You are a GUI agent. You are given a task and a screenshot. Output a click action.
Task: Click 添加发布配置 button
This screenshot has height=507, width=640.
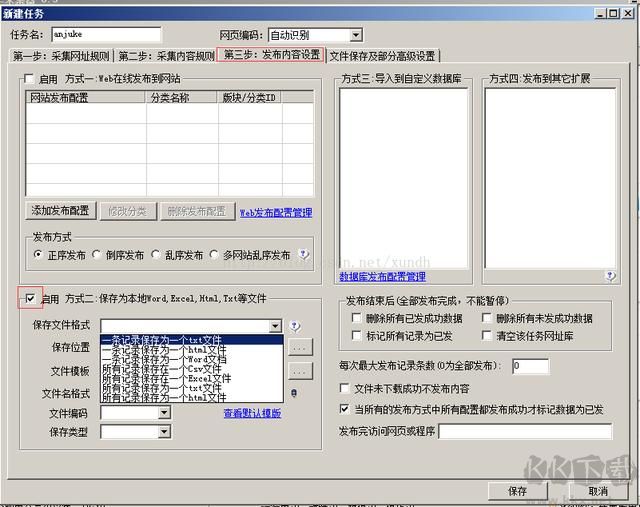(60, 211)
